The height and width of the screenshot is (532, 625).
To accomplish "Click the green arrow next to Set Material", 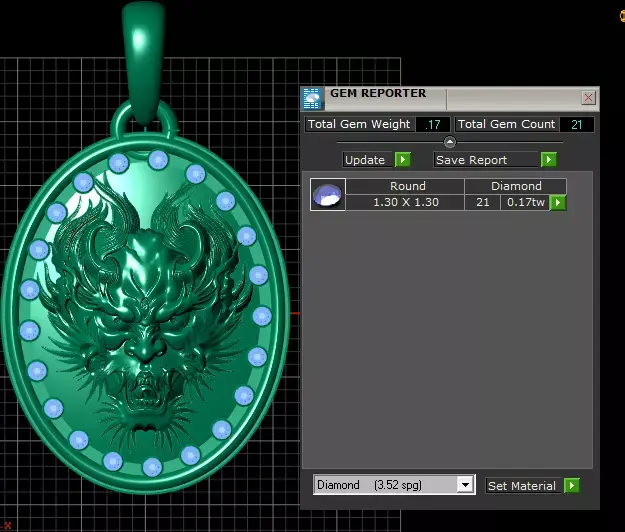I will [572, 486].
